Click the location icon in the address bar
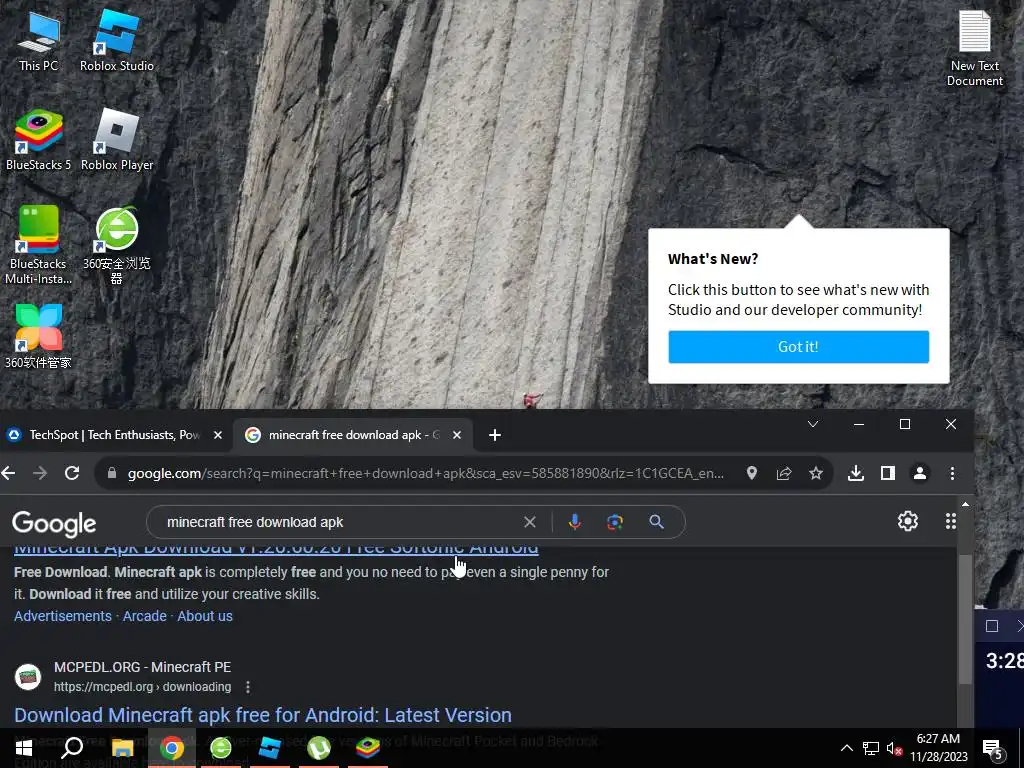 click(x=752, y=473)
